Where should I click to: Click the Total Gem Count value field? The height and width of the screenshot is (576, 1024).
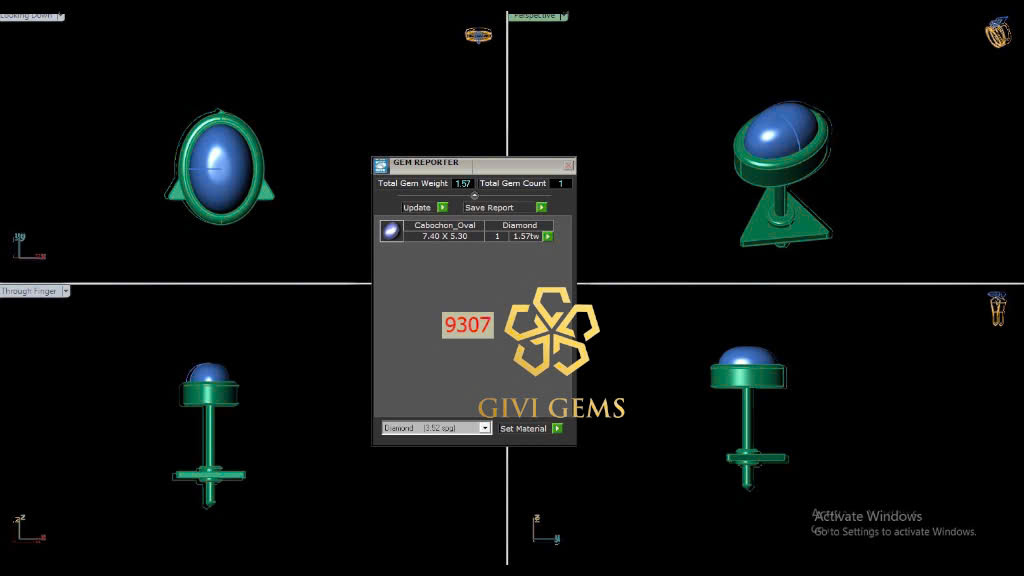[x=560, y=184]
